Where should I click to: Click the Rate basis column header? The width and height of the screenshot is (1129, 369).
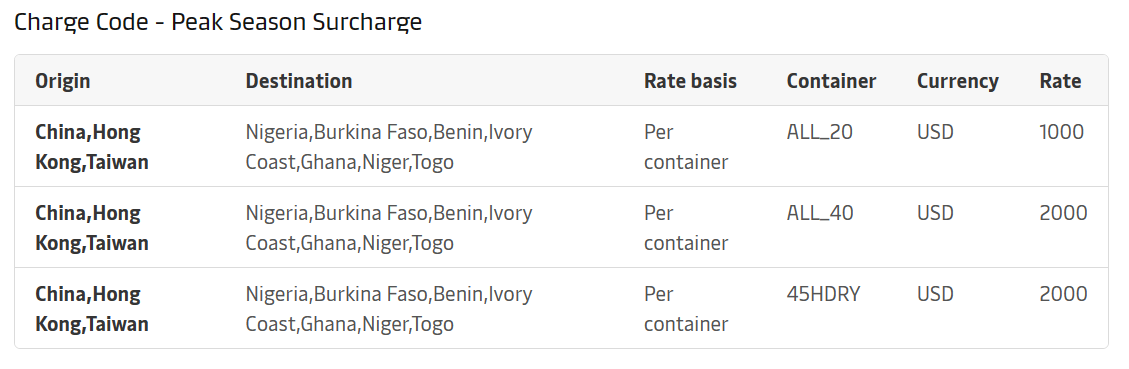tap(691, 81)
